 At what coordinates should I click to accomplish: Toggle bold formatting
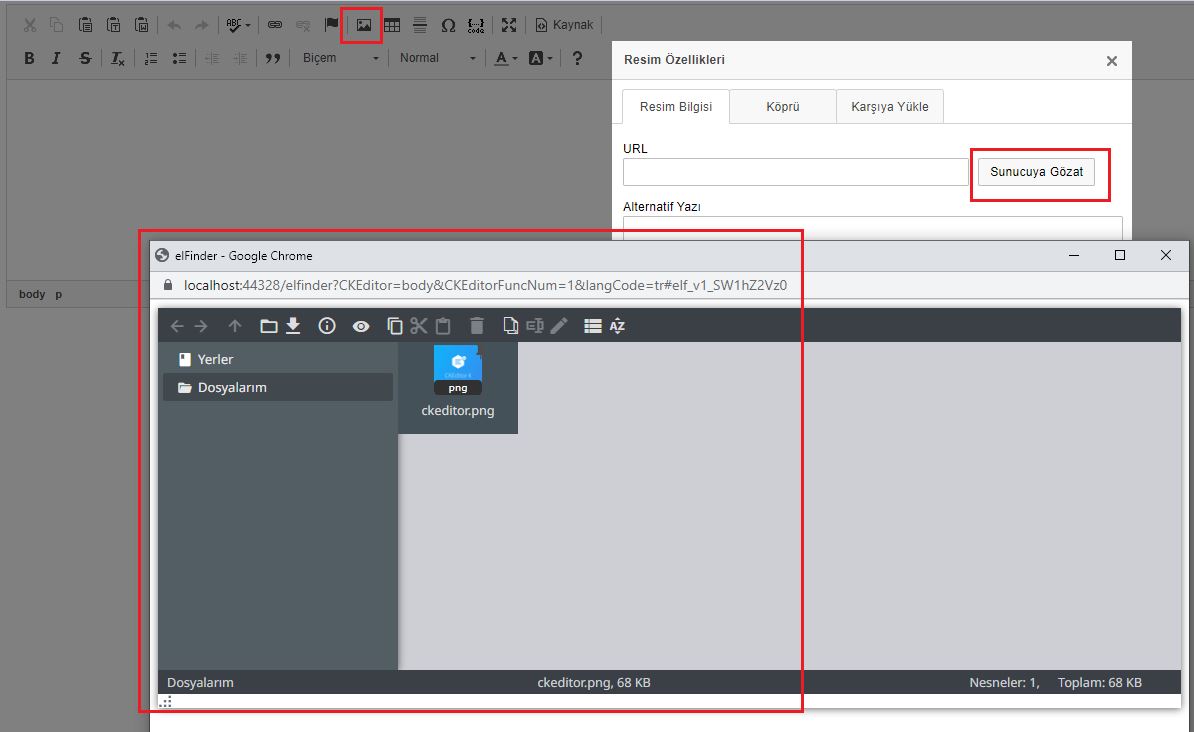[x=29, y=58]
